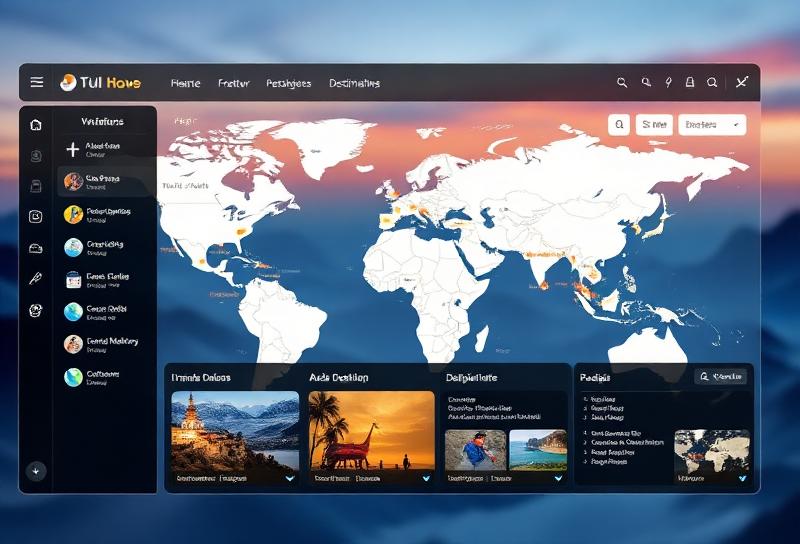Open the Destinations tab in top navigation

(354, 84)
